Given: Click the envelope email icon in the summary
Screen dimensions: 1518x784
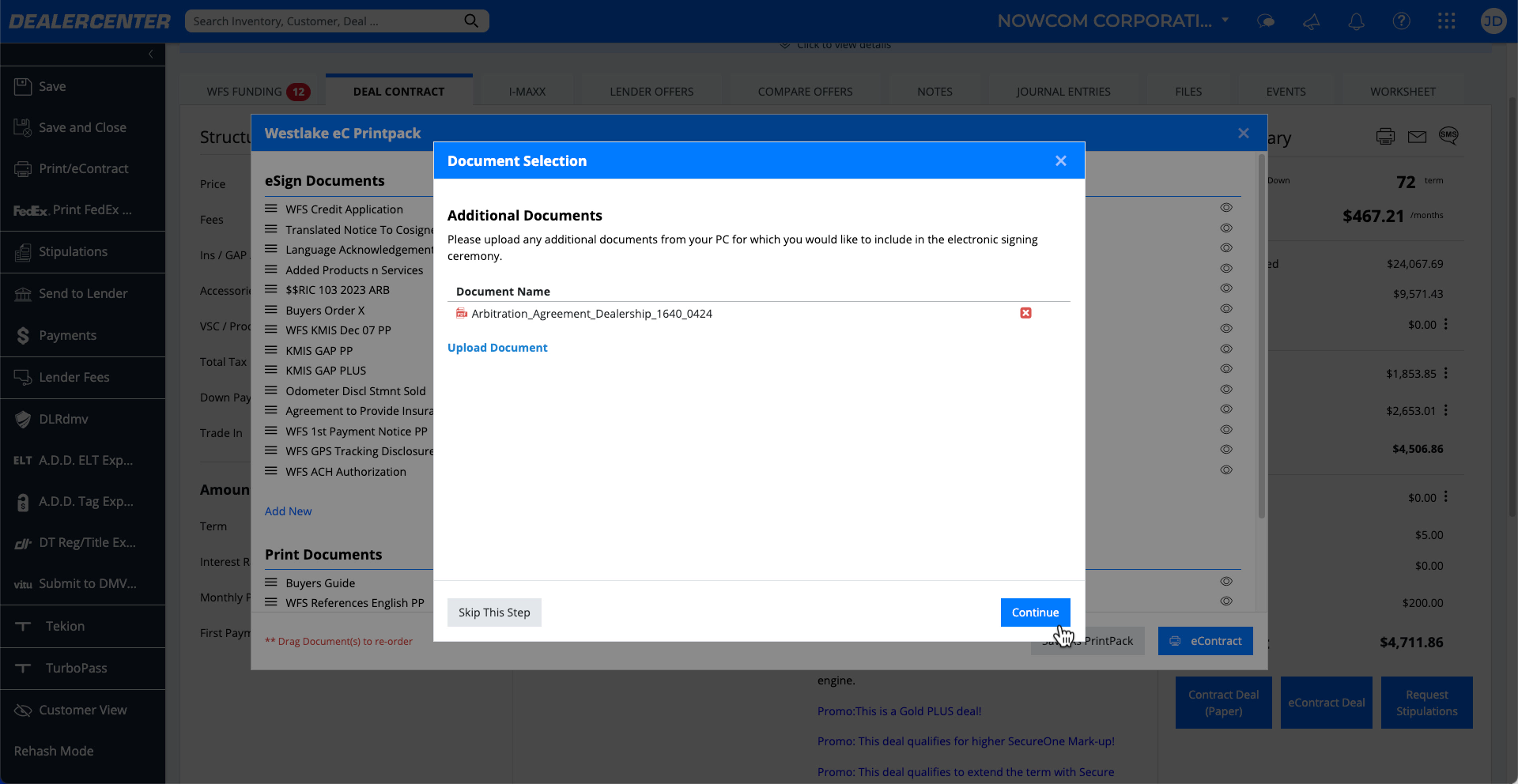Looking at the screenshot, I should [1417, 137].
